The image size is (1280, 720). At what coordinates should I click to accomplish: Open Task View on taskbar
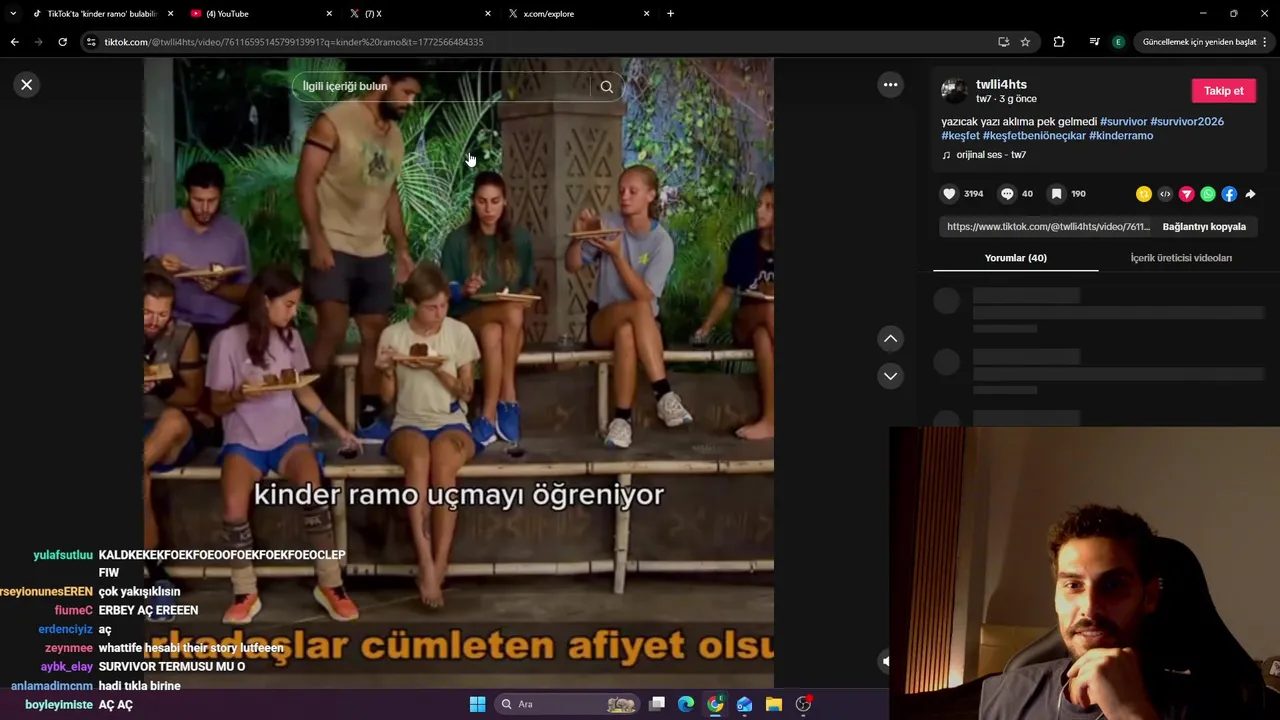click(657, 704)
